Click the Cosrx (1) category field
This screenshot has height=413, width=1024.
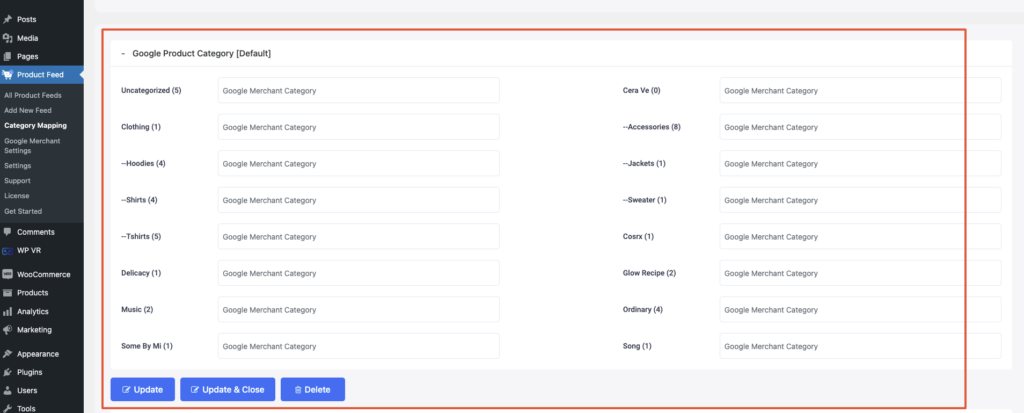tap(860, 237)
